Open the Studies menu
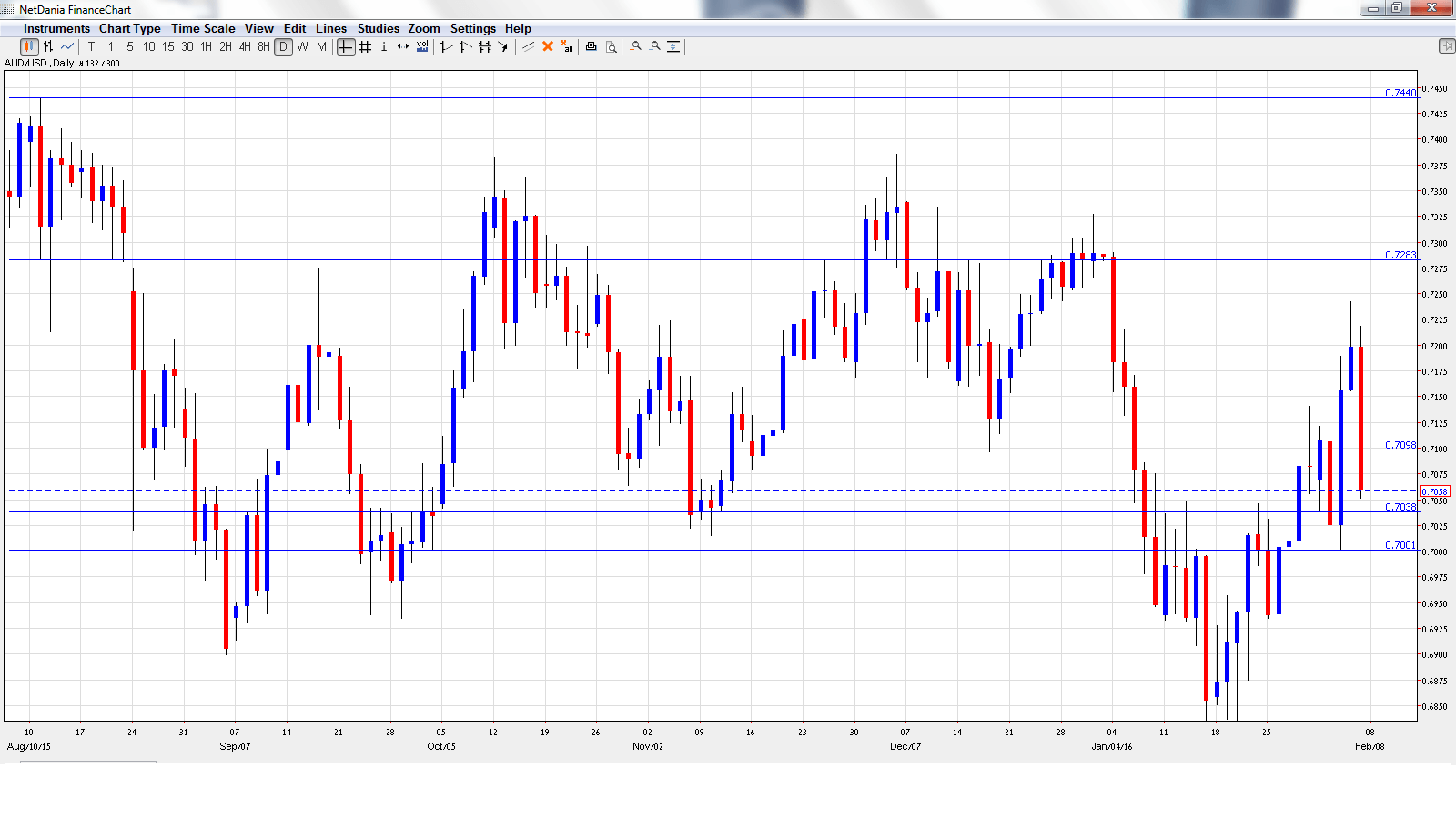 tap(378, 28)
